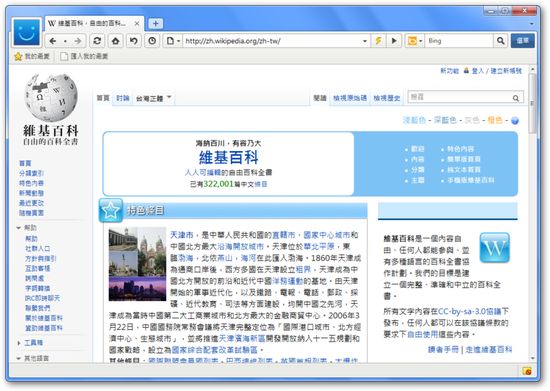The width and height of the screenshot is (550, 391).
Task: Click the blue W icon in the about box
Action: tap(495, 248)
